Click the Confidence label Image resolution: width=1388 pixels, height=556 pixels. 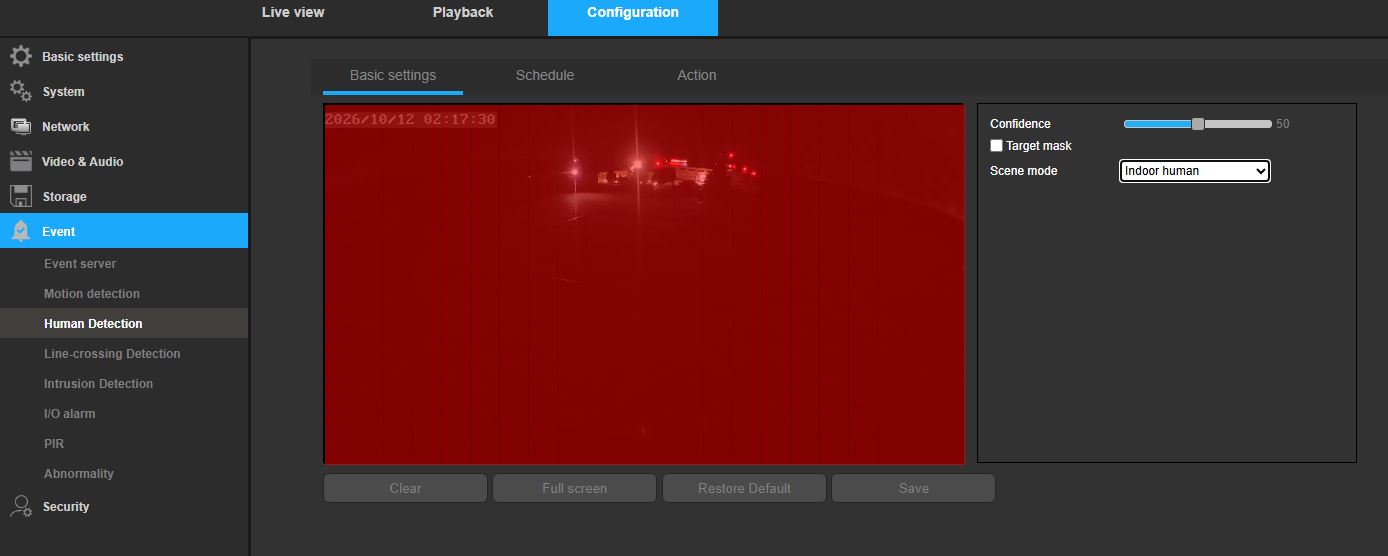(x=1020, y=124)
